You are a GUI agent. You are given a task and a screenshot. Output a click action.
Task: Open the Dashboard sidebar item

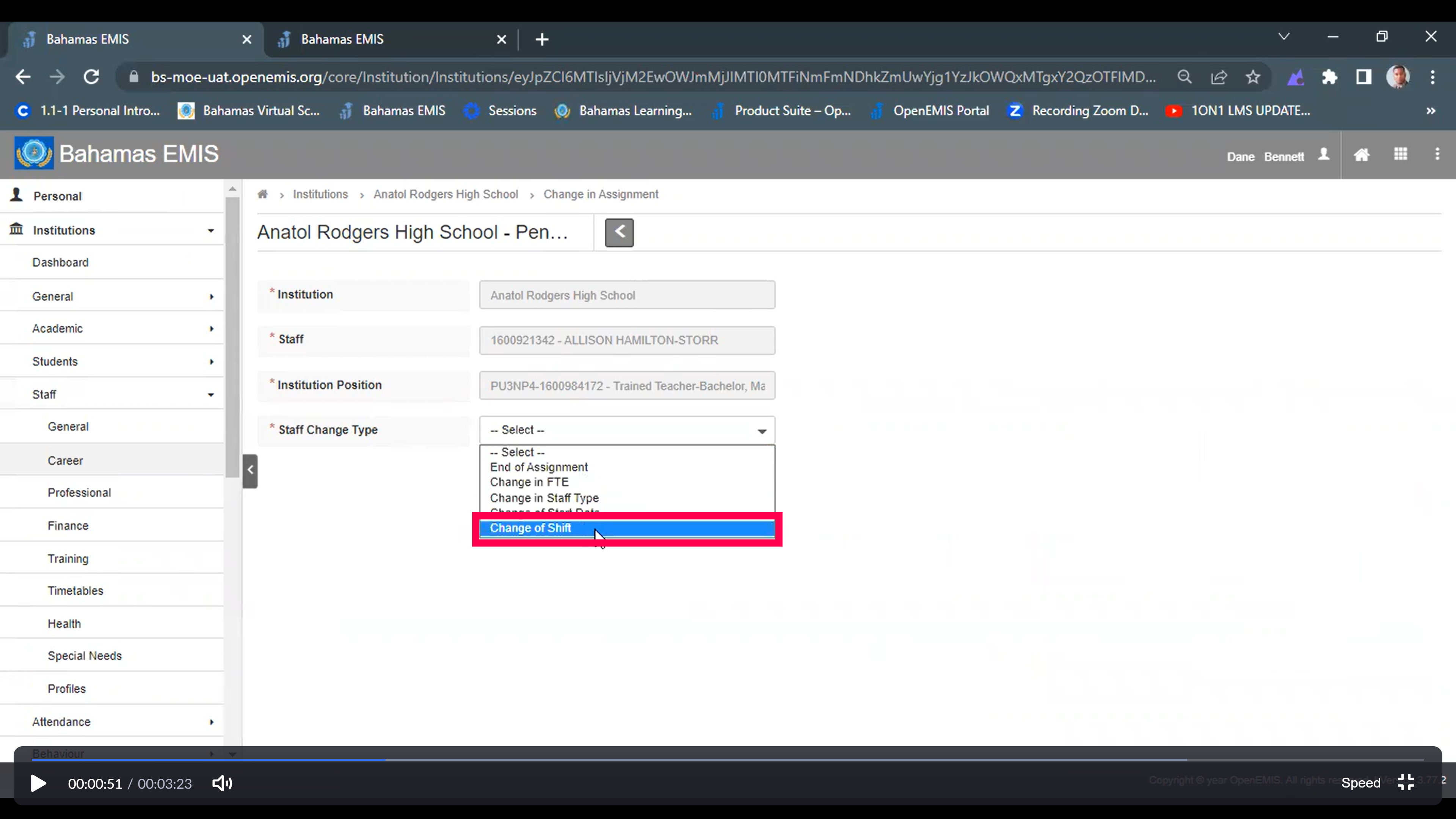pyautogui.click(x=112, y=262)
